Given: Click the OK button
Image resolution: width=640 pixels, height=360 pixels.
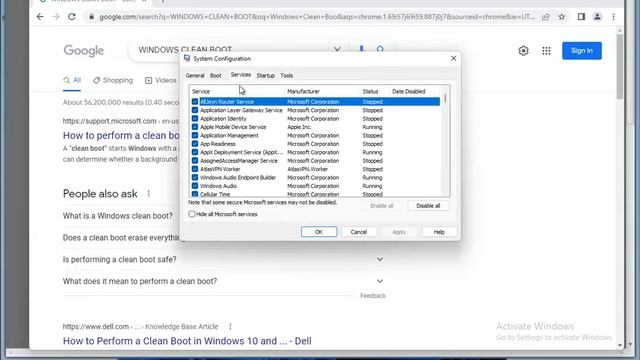Looking at the screenshot, I should (319, 232).
